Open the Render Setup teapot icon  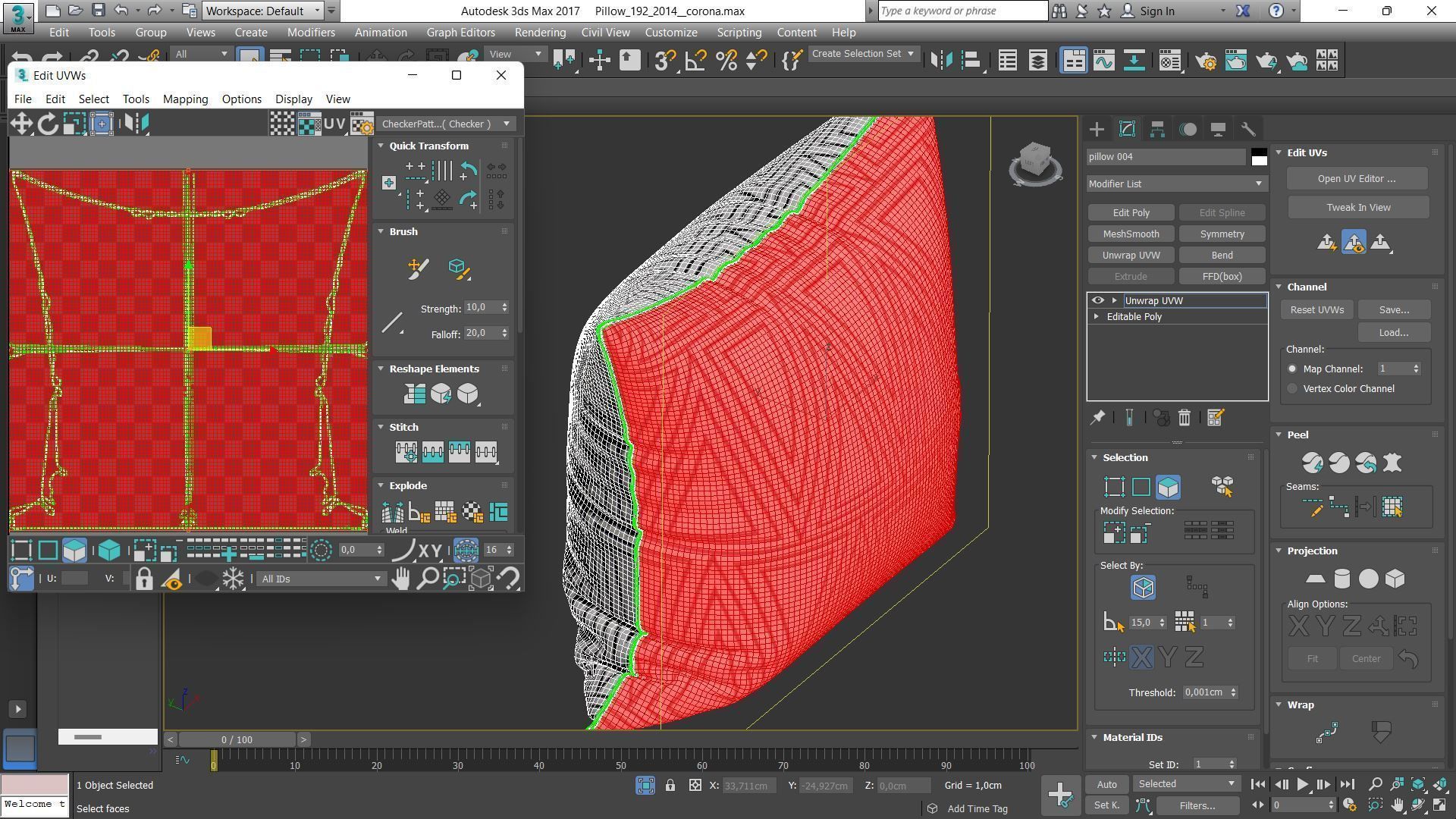tap(1206, 61)
